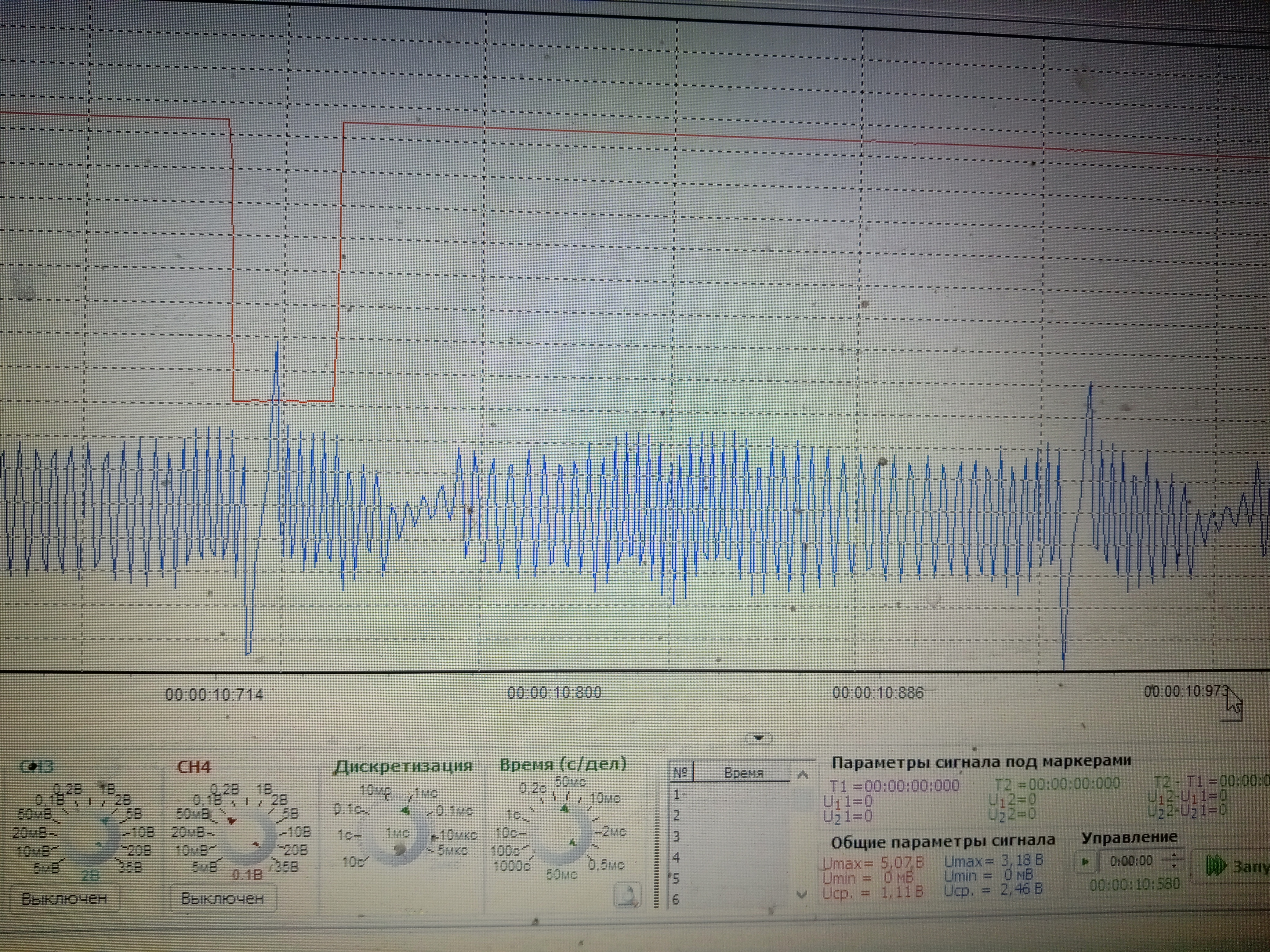This screenshot has width=1270, height=952.
Task: Set Дискретизация knob to 5мкс
Action: 452,850
